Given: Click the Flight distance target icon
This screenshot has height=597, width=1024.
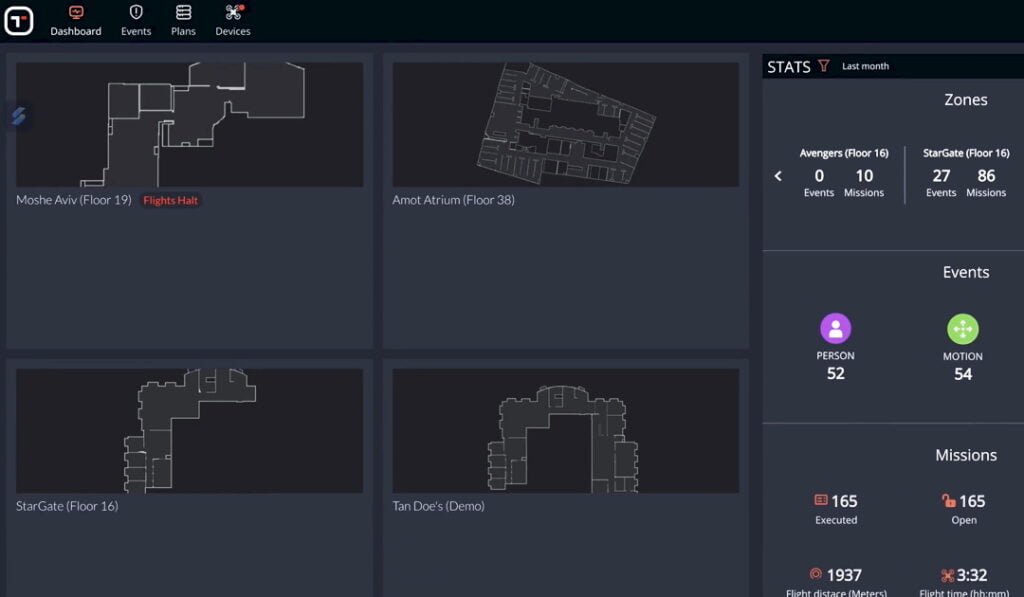Looking at the screenshot, I should [x=816, y=574].
